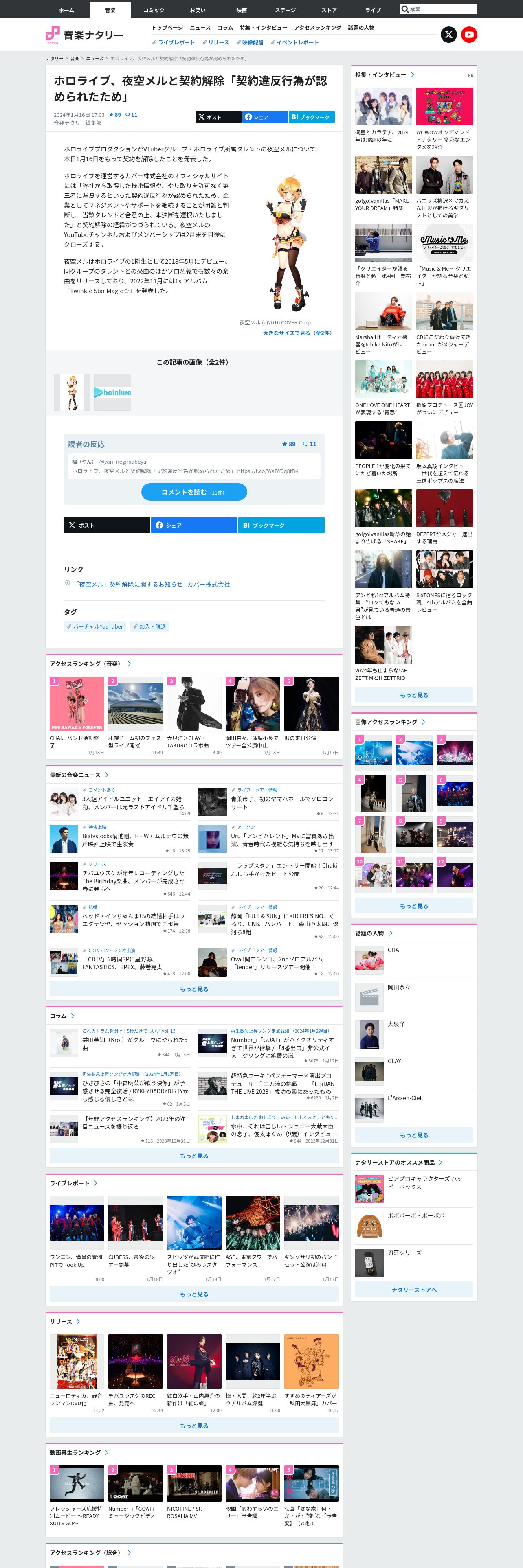Image resolution: width=523 pixels, height=1568 pixels.
Task: Switch to ストア tab
Action: click(330, 10)
